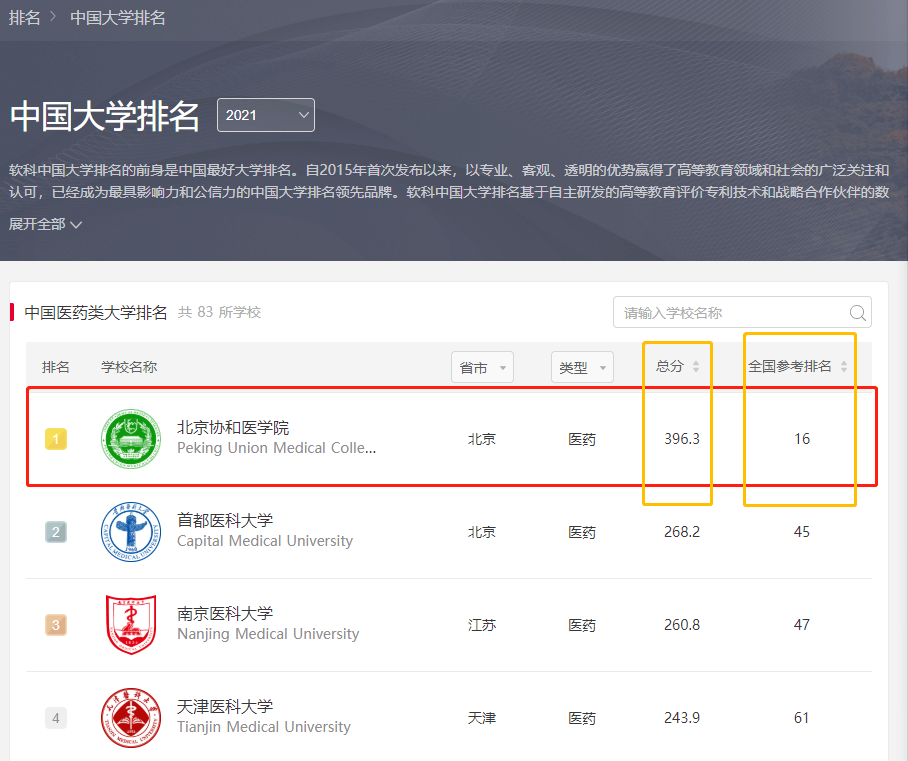The image size is (908, 761).
Task: Click the 学校名称 column header
Action: [129, 367]
